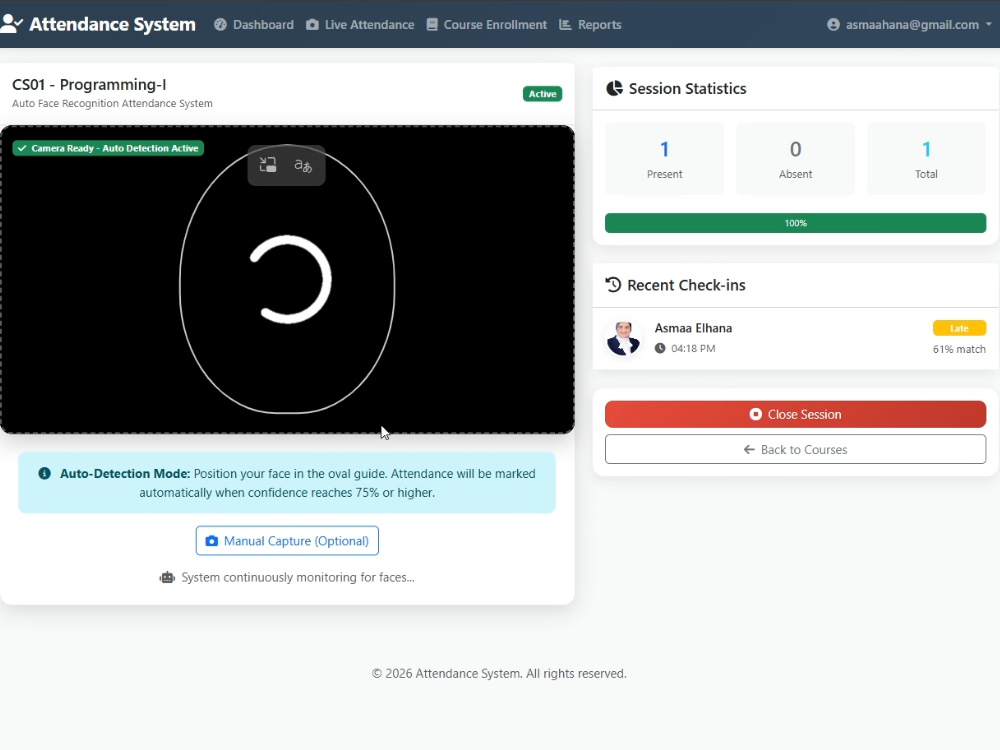Go to the Dashboard page
Viewport: 1000px width, 750px height.
pyautogui.click(x=254, y=24)
